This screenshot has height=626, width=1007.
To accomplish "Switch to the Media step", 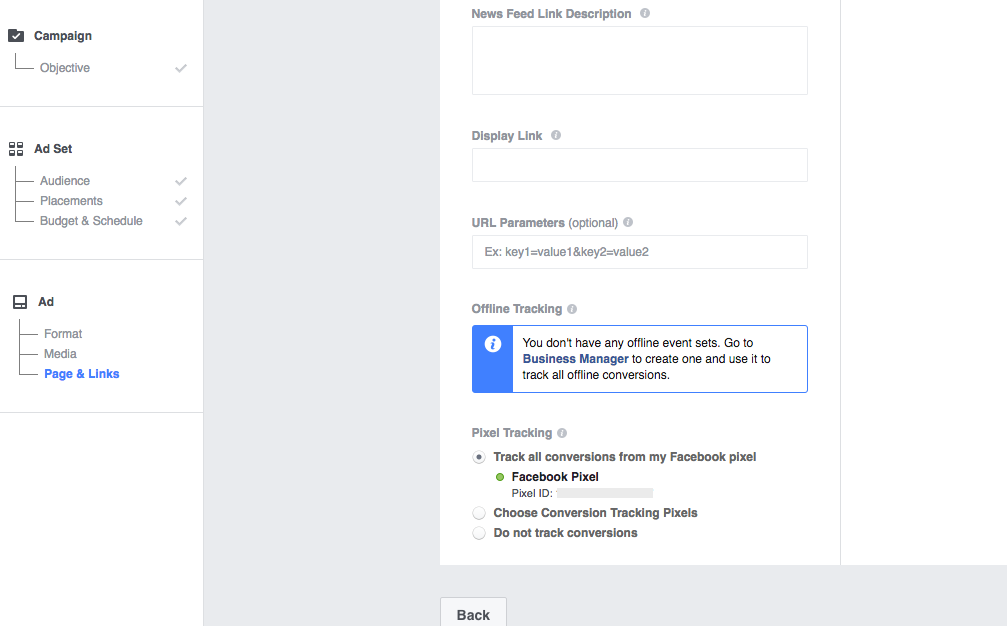I will coord(60,354).
